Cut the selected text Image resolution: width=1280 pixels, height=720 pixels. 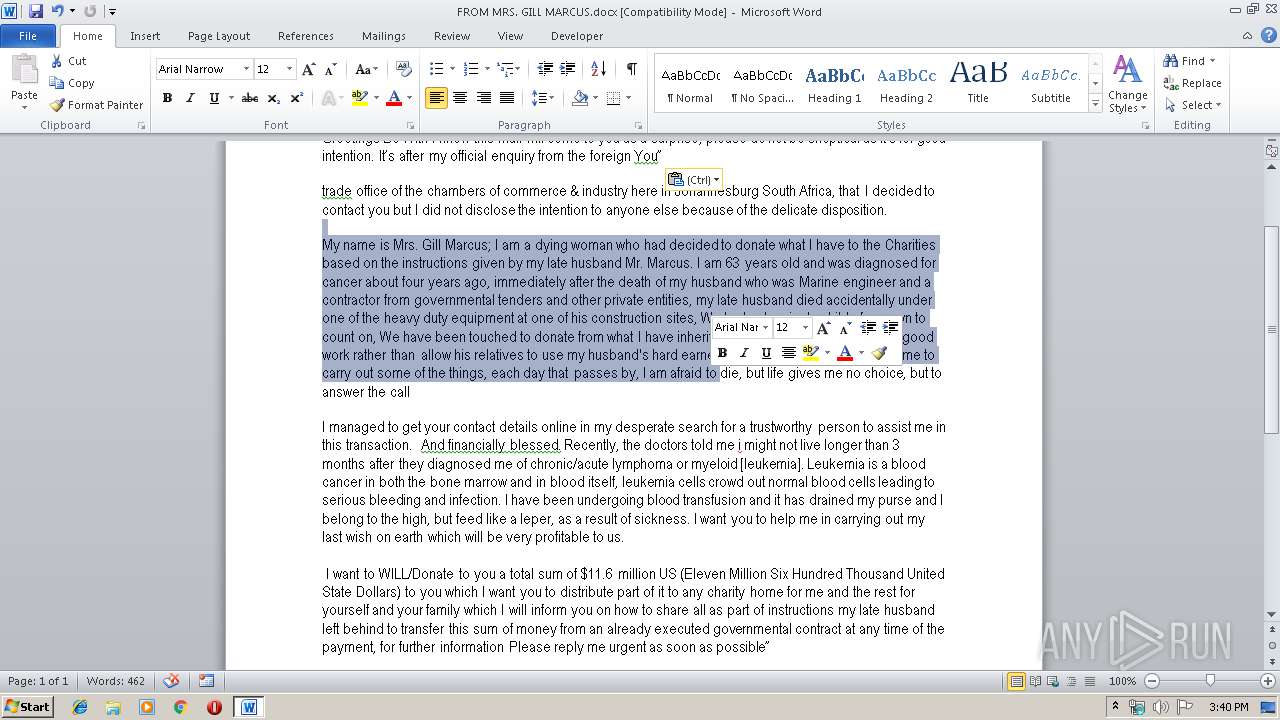pyautogui.click(x=69, y=61)
